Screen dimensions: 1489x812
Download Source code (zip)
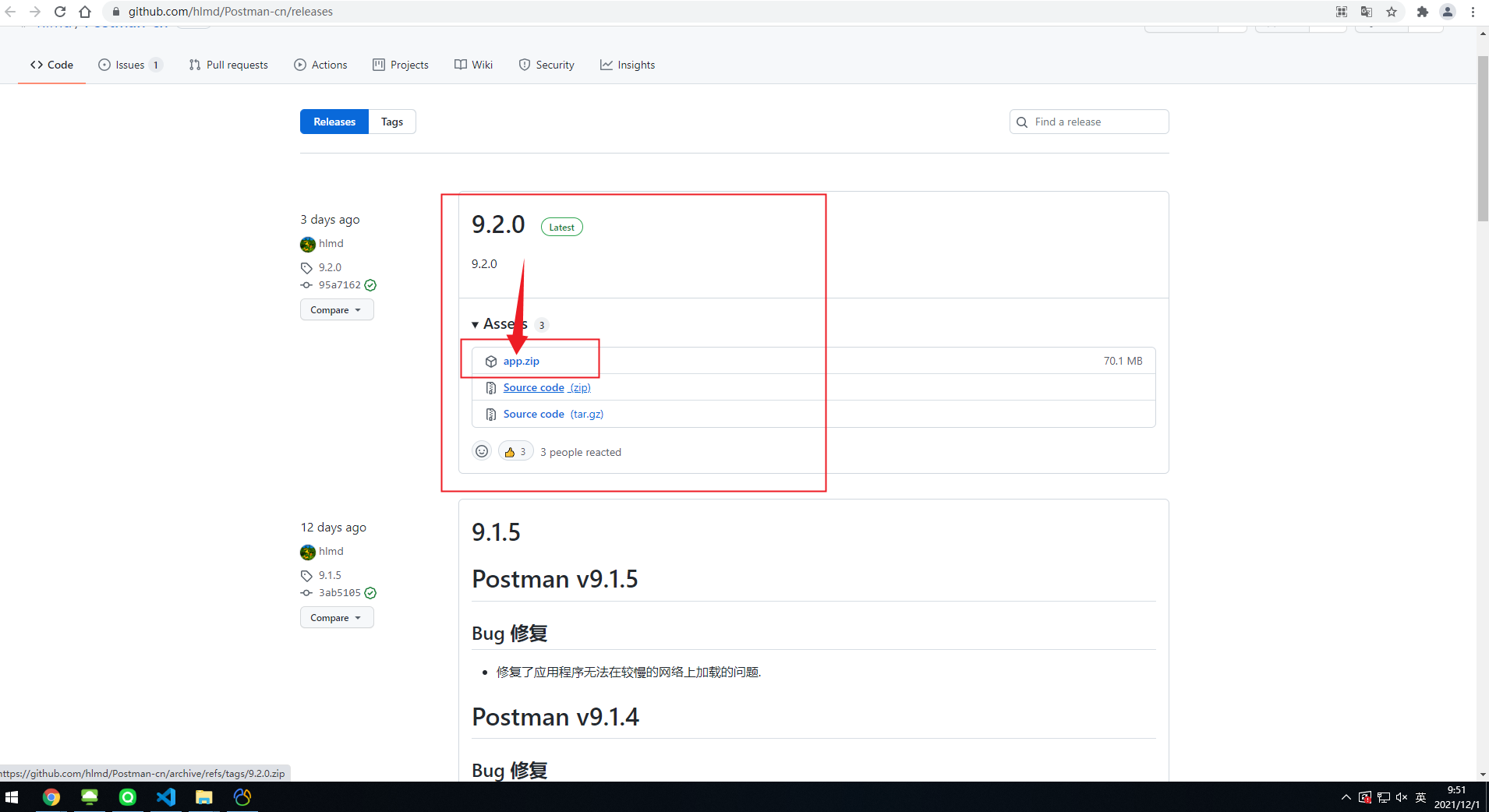pyautogui.click(x=546, y=387)
